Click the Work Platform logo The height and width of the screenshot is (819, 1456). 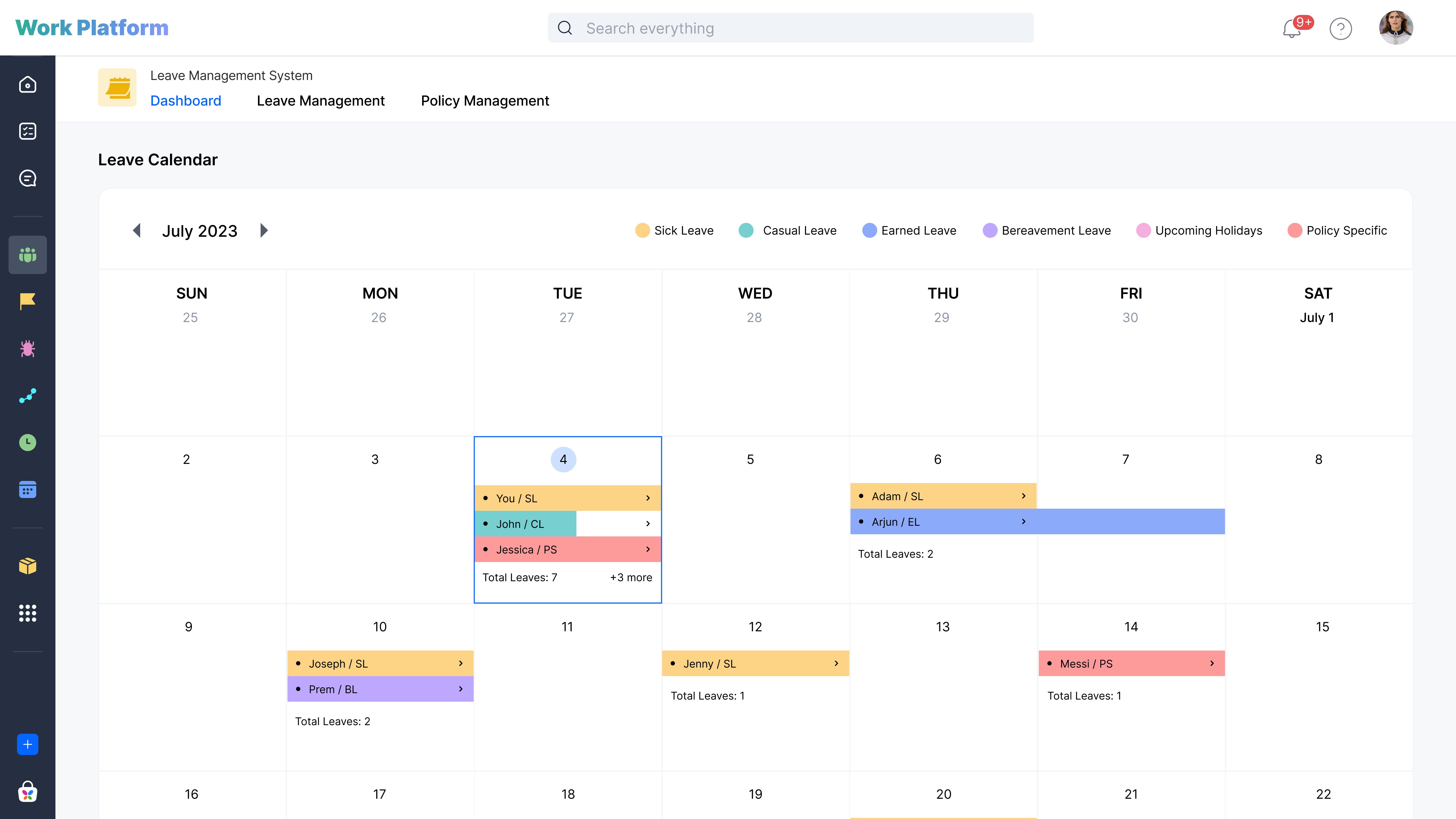click(92, 28)
